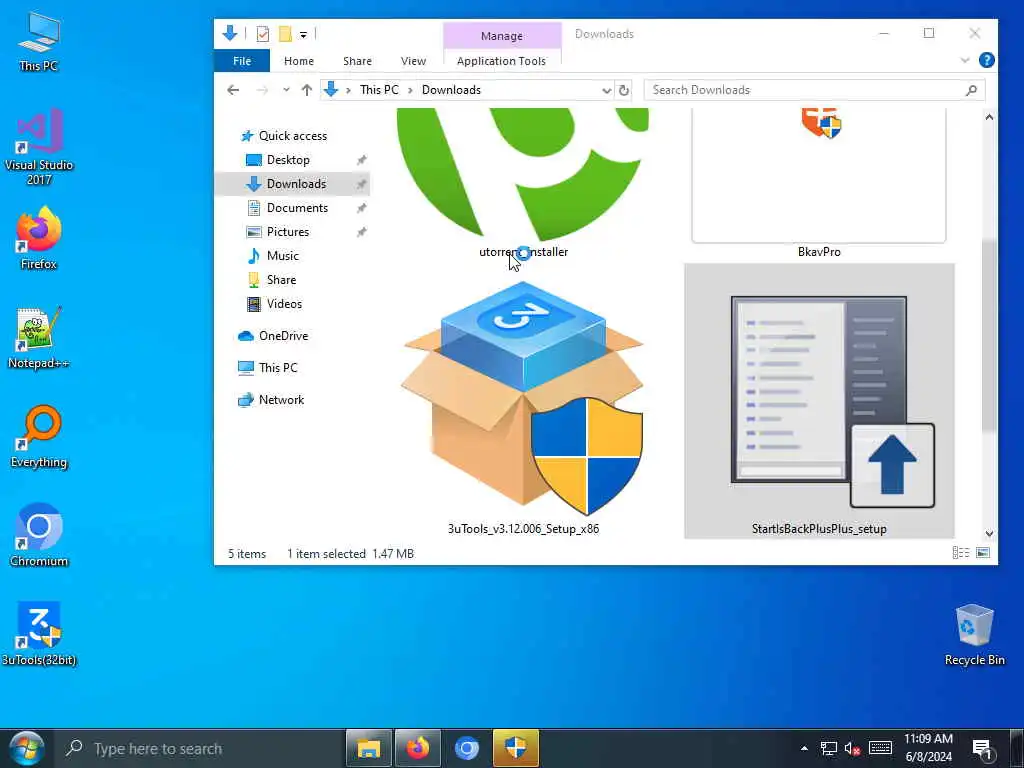Refresh the Downloads folder

coord(624,90)
